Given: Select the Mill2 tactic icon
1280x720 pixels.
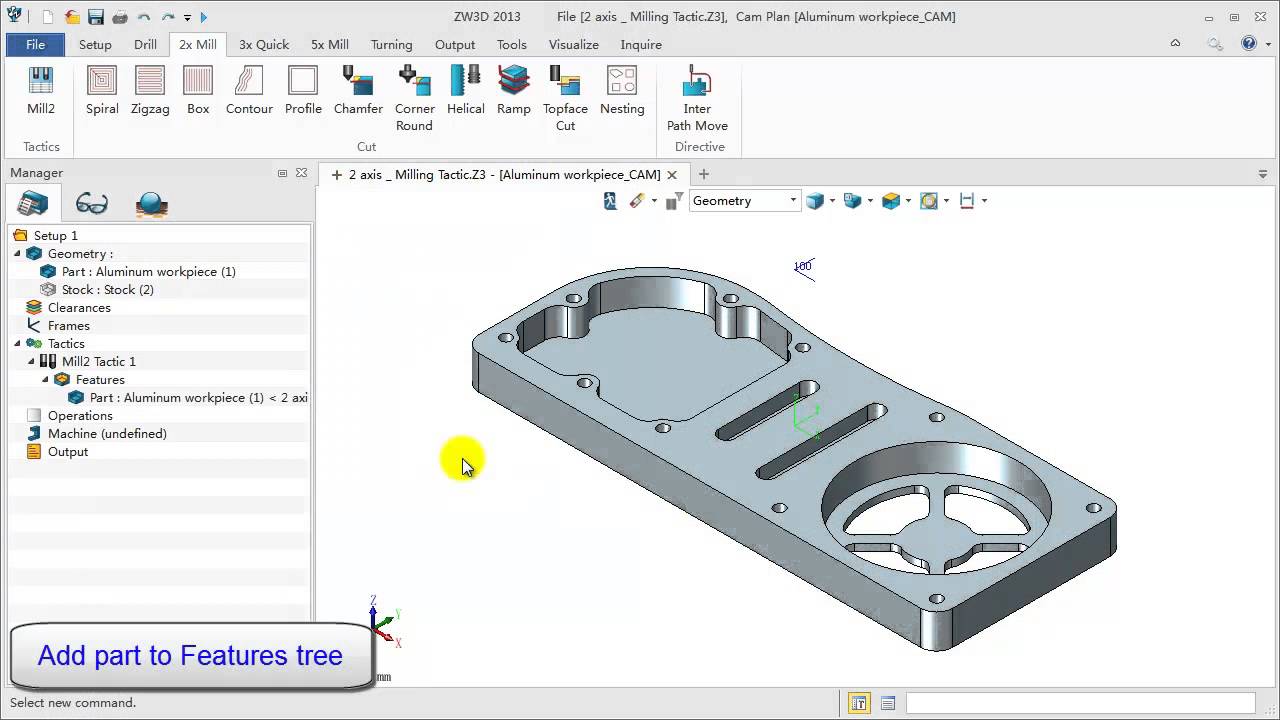Looking at the screenshot, I should pos(41,91).
